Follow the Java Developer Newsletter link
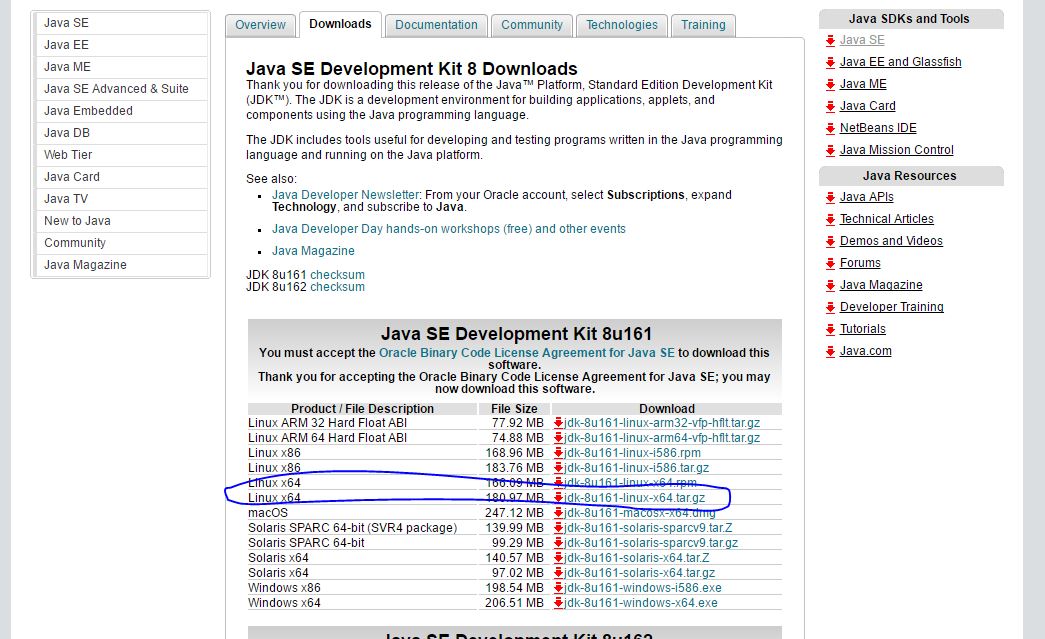The image size is (1045, 639). point(346,195)
